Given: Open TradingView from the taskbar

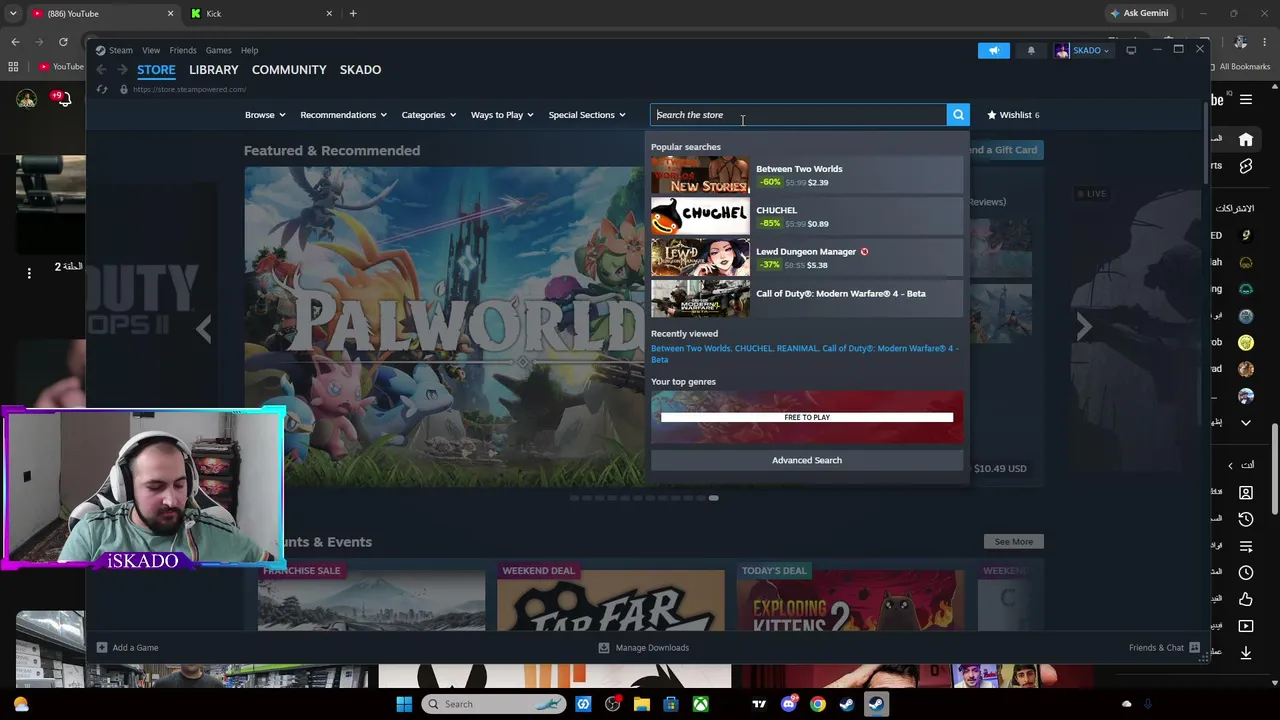Looking at the screenshot, I should [759, 704].
